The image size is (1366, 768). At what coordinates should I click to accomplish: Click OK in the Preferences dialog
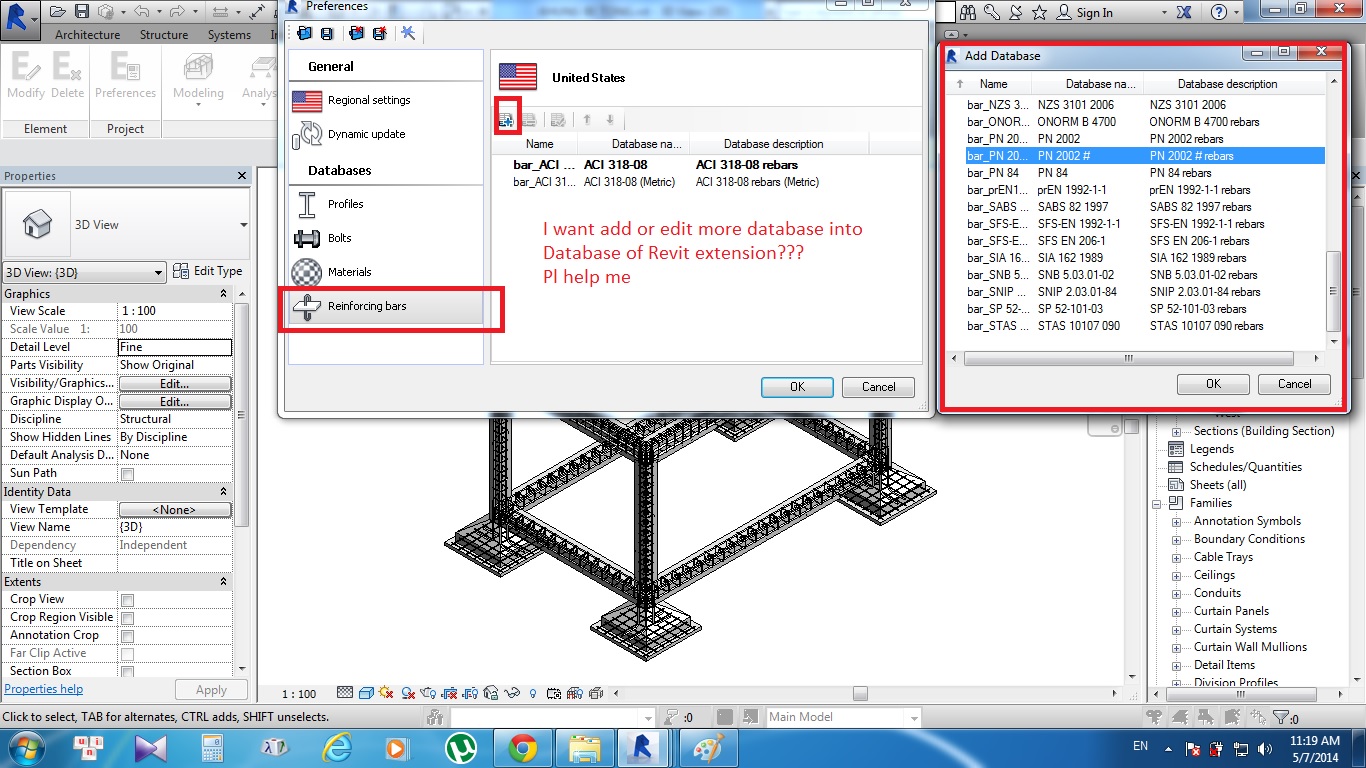point(797,387)
